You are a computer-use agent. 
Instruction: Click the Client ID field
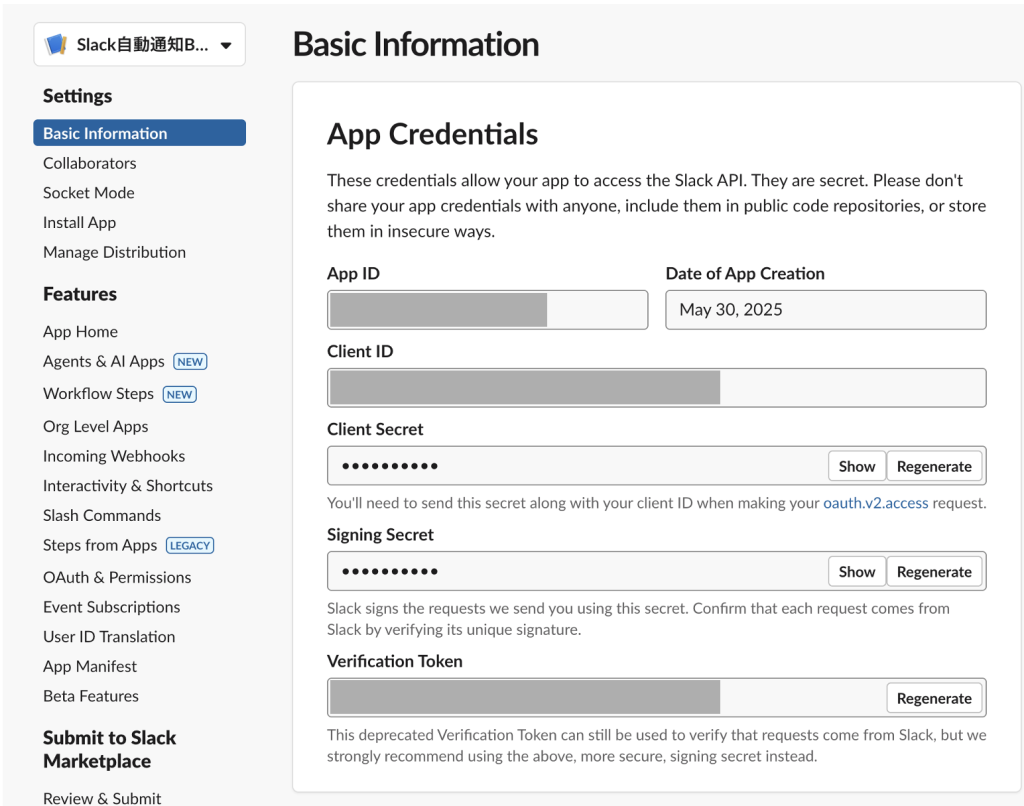tap(656, 388)
